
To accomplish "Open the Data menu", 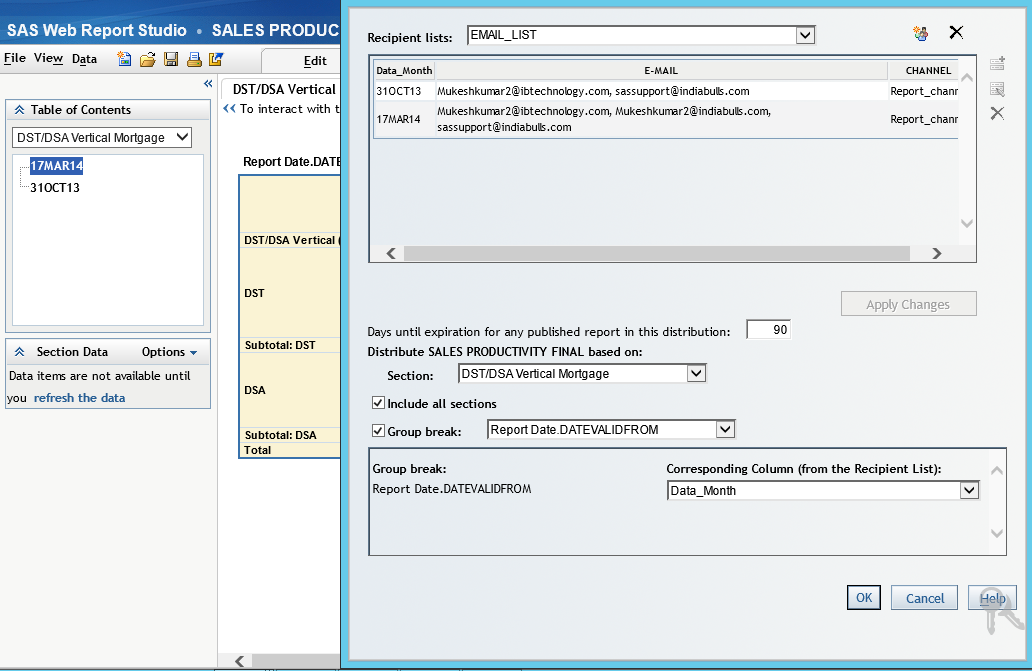I will click(x=85, y=58).
